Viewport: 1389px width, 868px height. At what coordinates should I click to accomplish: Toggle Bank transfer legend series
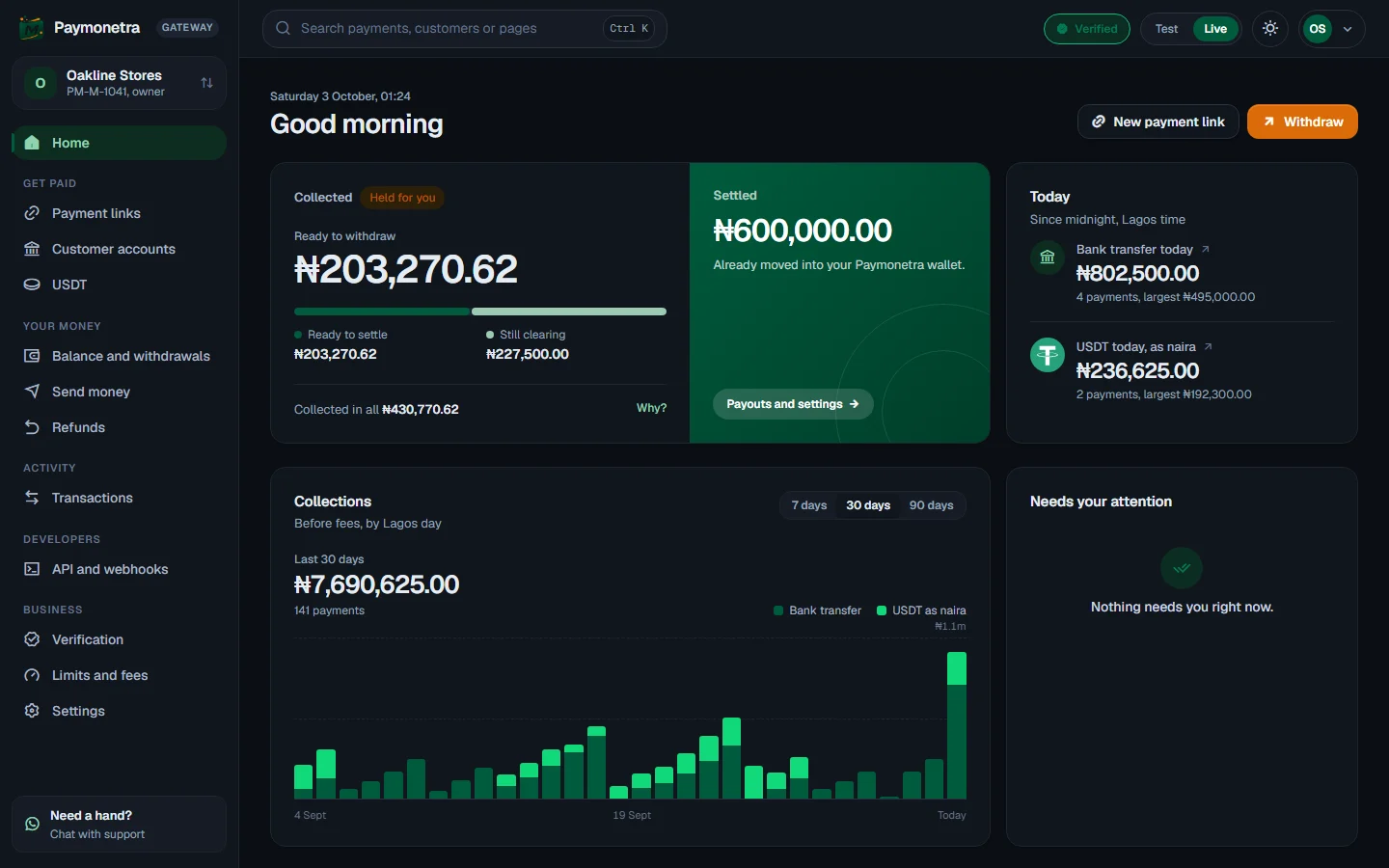pos(817,610)
